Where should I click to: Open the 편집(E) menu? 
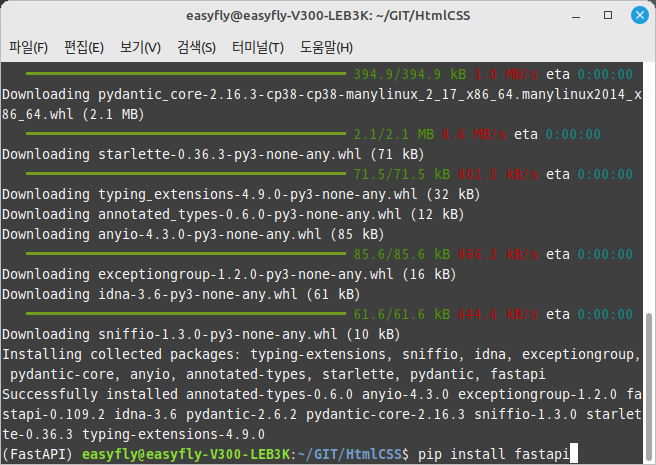(84, 47)
